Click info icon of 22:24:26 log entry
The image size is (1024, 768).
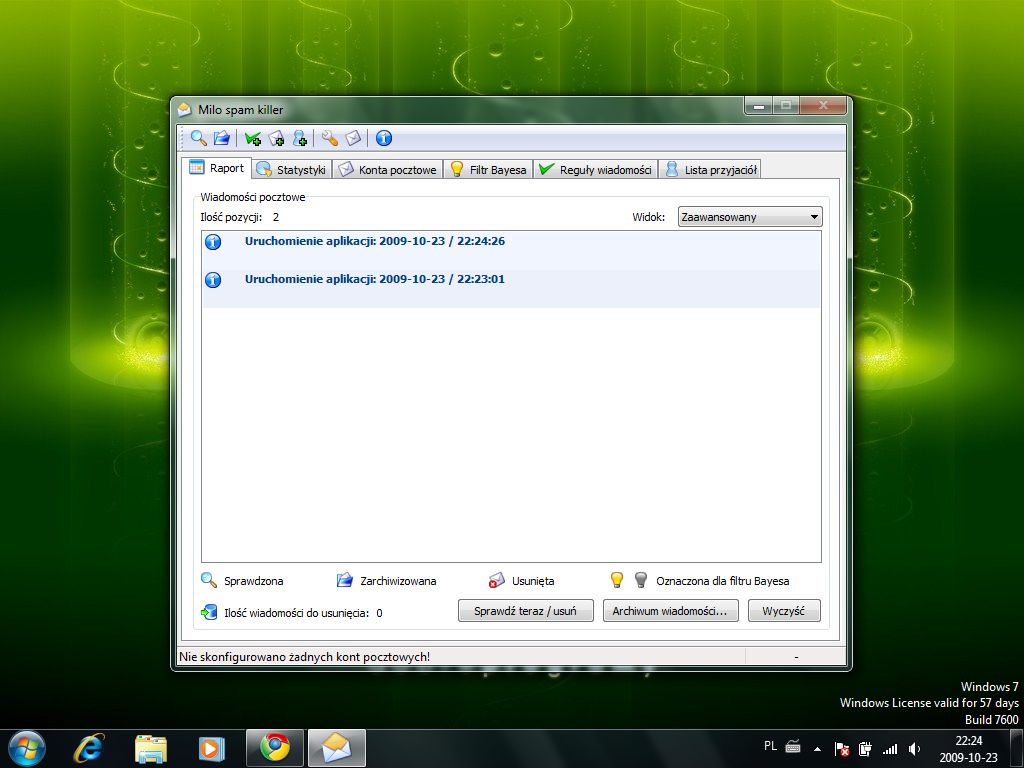213,242
